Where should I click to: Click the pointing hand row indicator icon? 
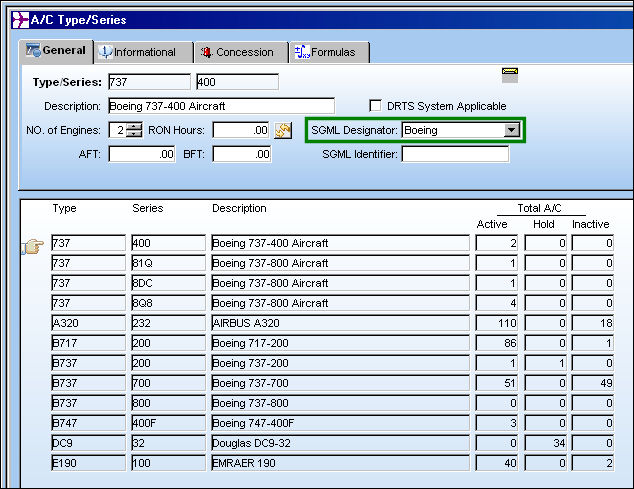33,246
